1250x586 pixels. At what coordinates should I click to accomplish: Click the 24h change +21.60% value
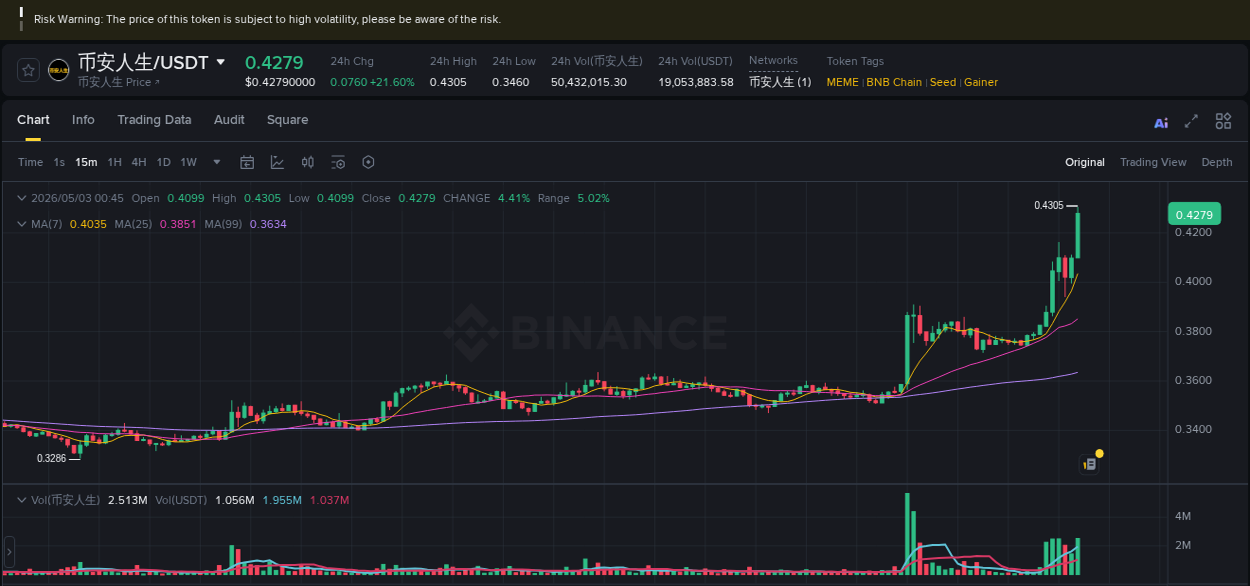(x=392, y=82)
